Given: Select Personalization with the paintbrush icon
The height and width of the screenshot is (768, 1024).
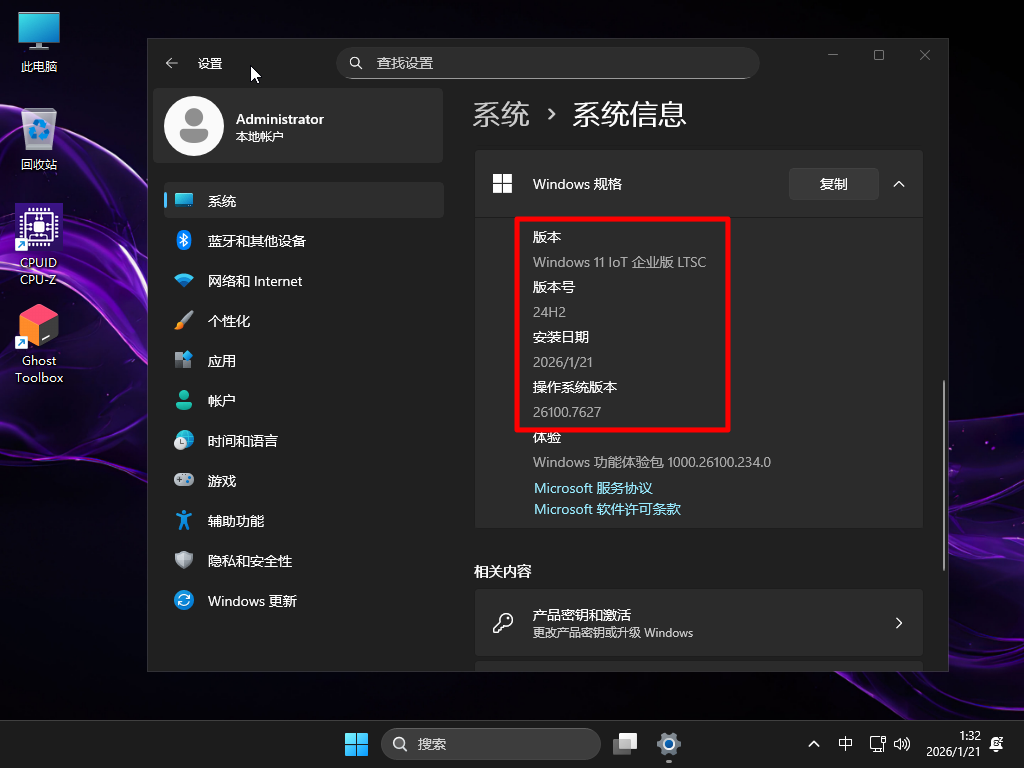Looking at the screenshot, I should [228, 321].
